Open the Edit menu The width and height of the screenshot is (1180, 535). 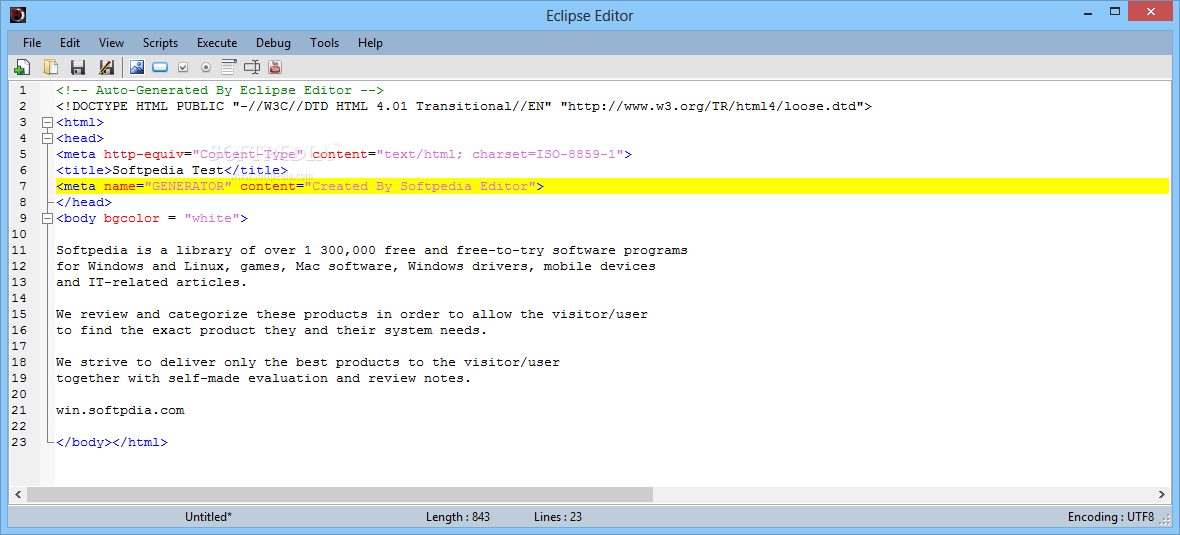point(70,43)
